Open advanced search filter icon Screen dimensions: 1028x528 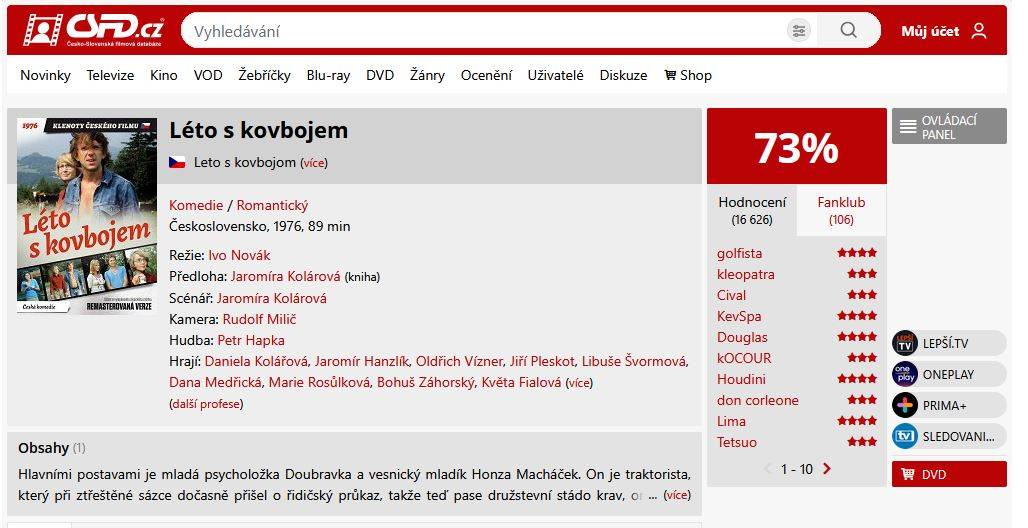(x=798, y=31)
